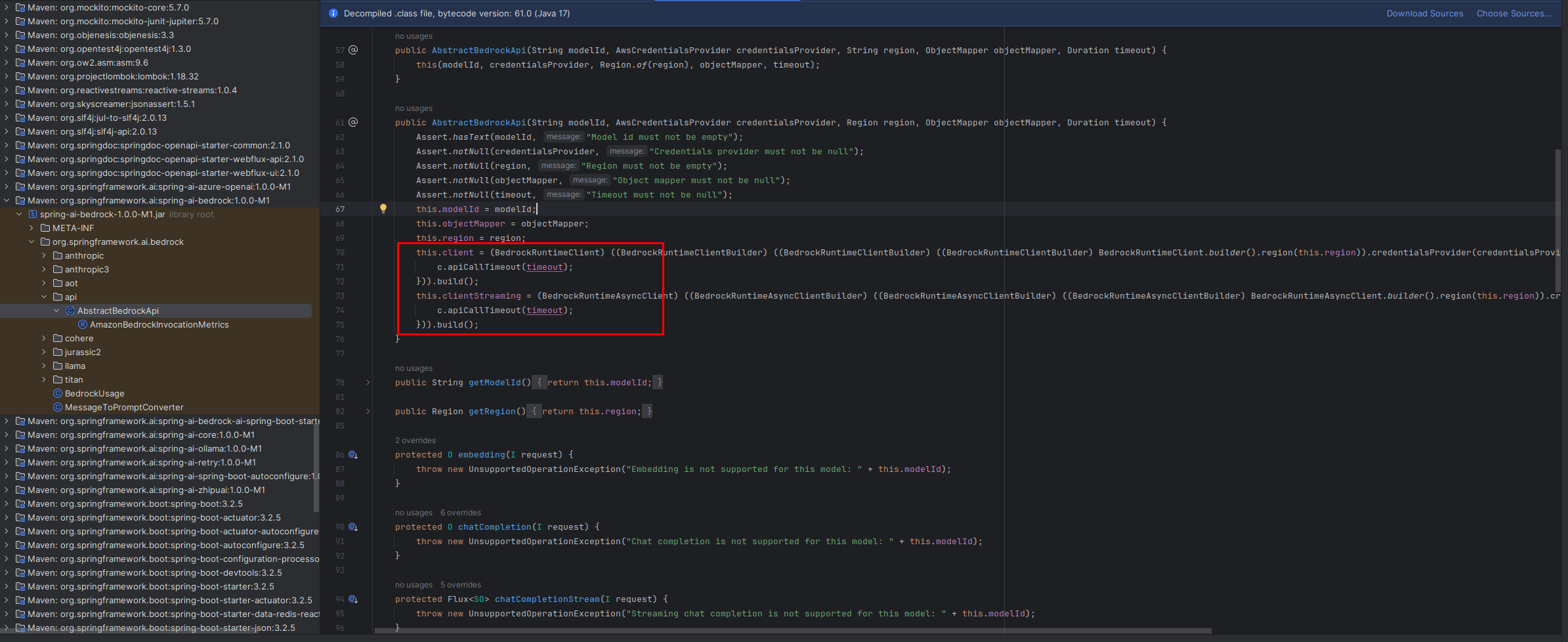Click the MessageToPromptConverter class icon
The image size is (1568, 642).
(x=58, y=407)
